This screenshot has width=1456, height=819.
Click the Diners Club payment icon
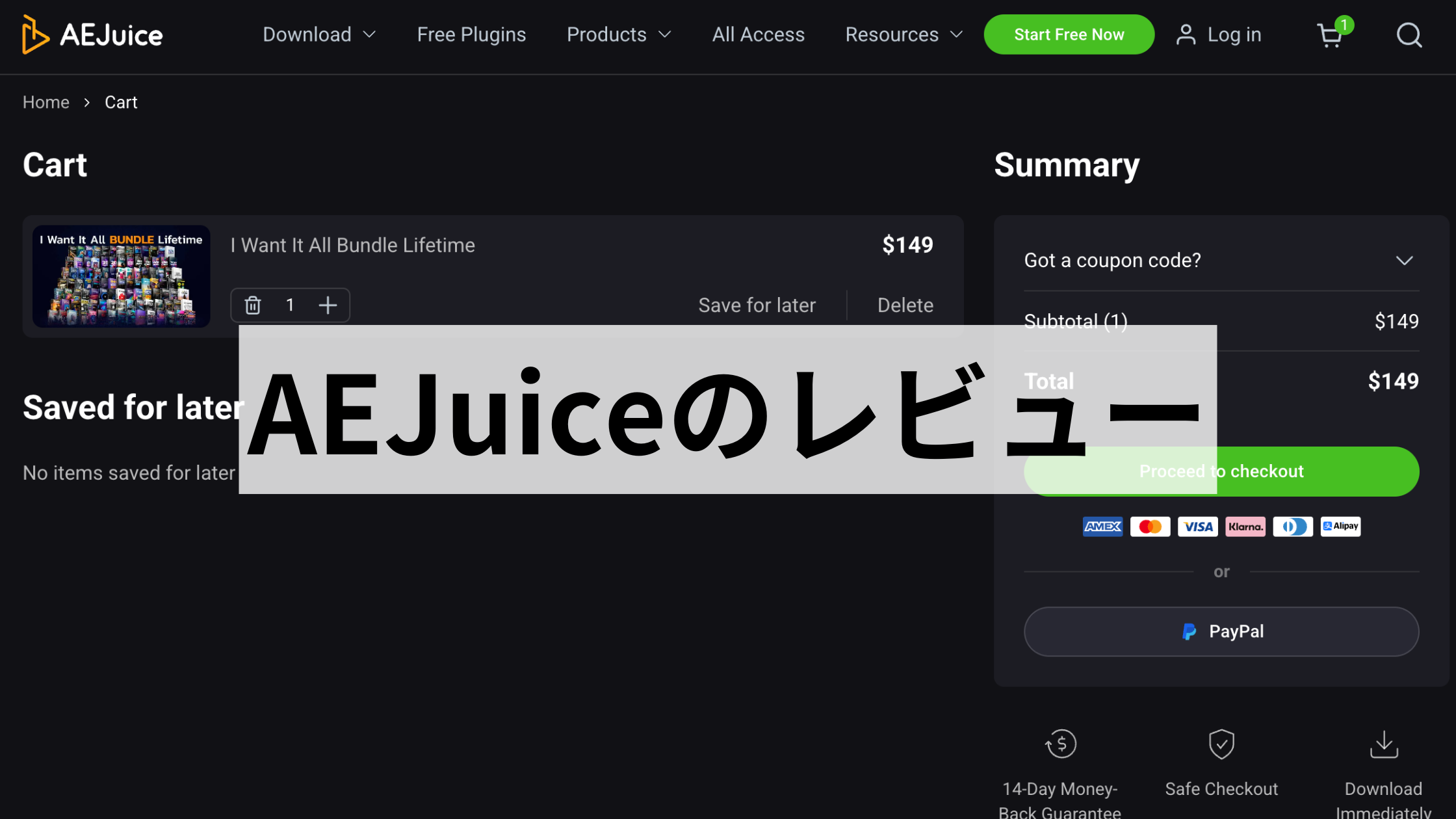[1292, 526]
